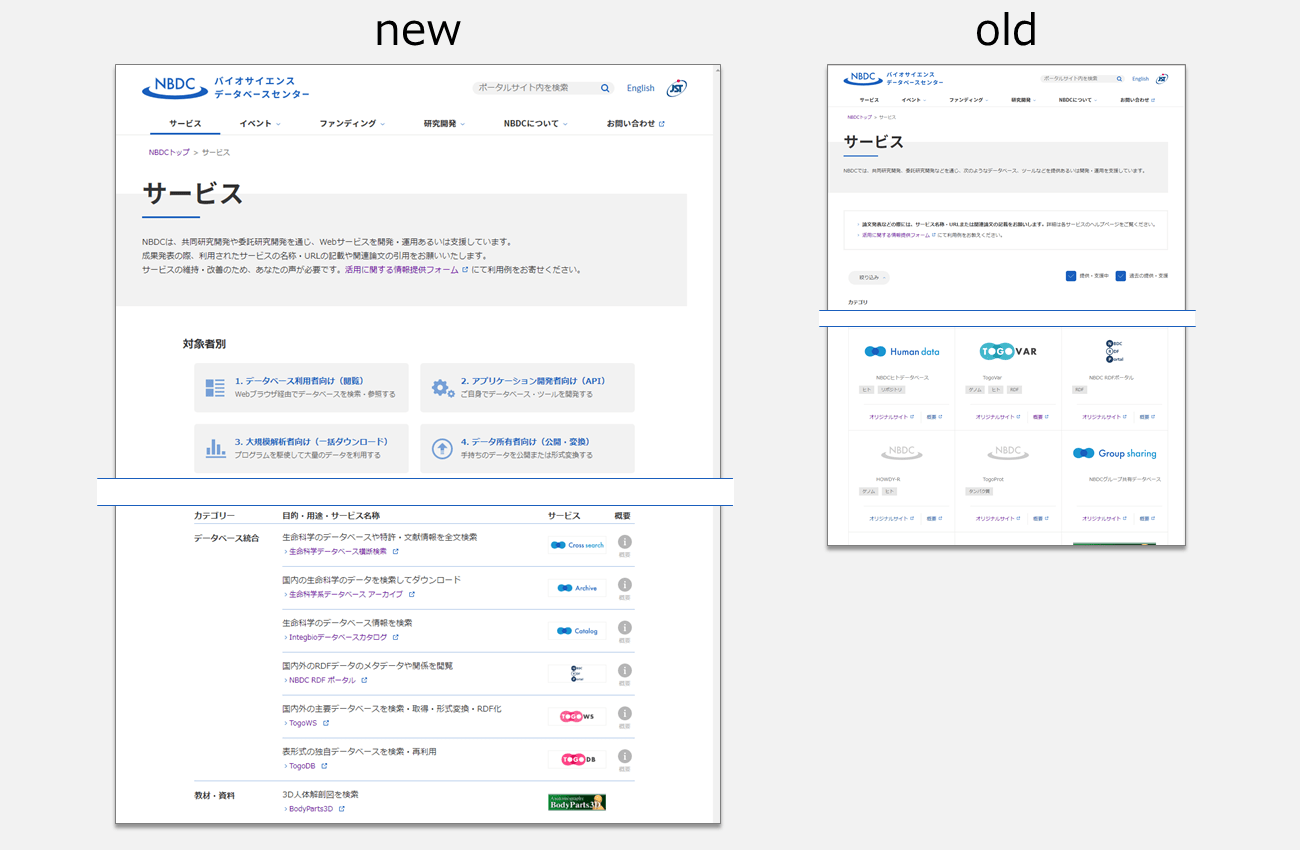The image size is (1300, 850).
Task: Click the BodyParts3D logo image
Action: coord(577,802)
